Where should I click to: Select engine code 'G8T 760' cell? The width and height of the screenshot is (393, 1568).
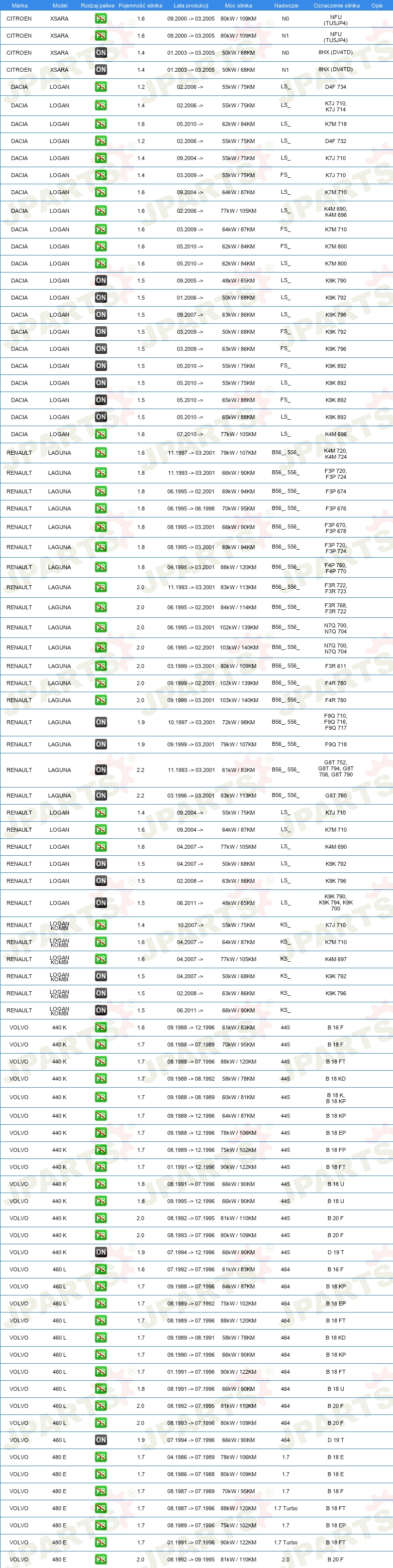click(336, 796)
